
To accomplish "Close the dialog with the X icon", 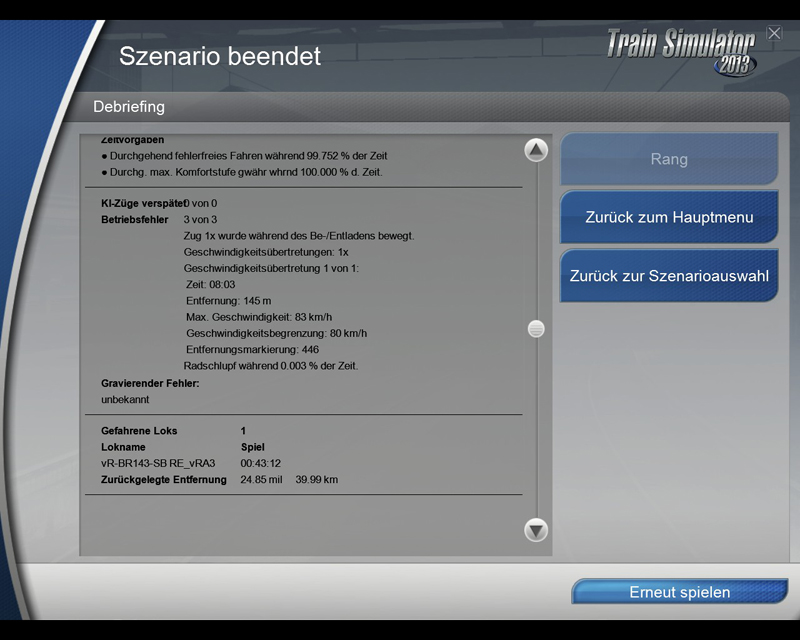I will (x=774, y=33).
